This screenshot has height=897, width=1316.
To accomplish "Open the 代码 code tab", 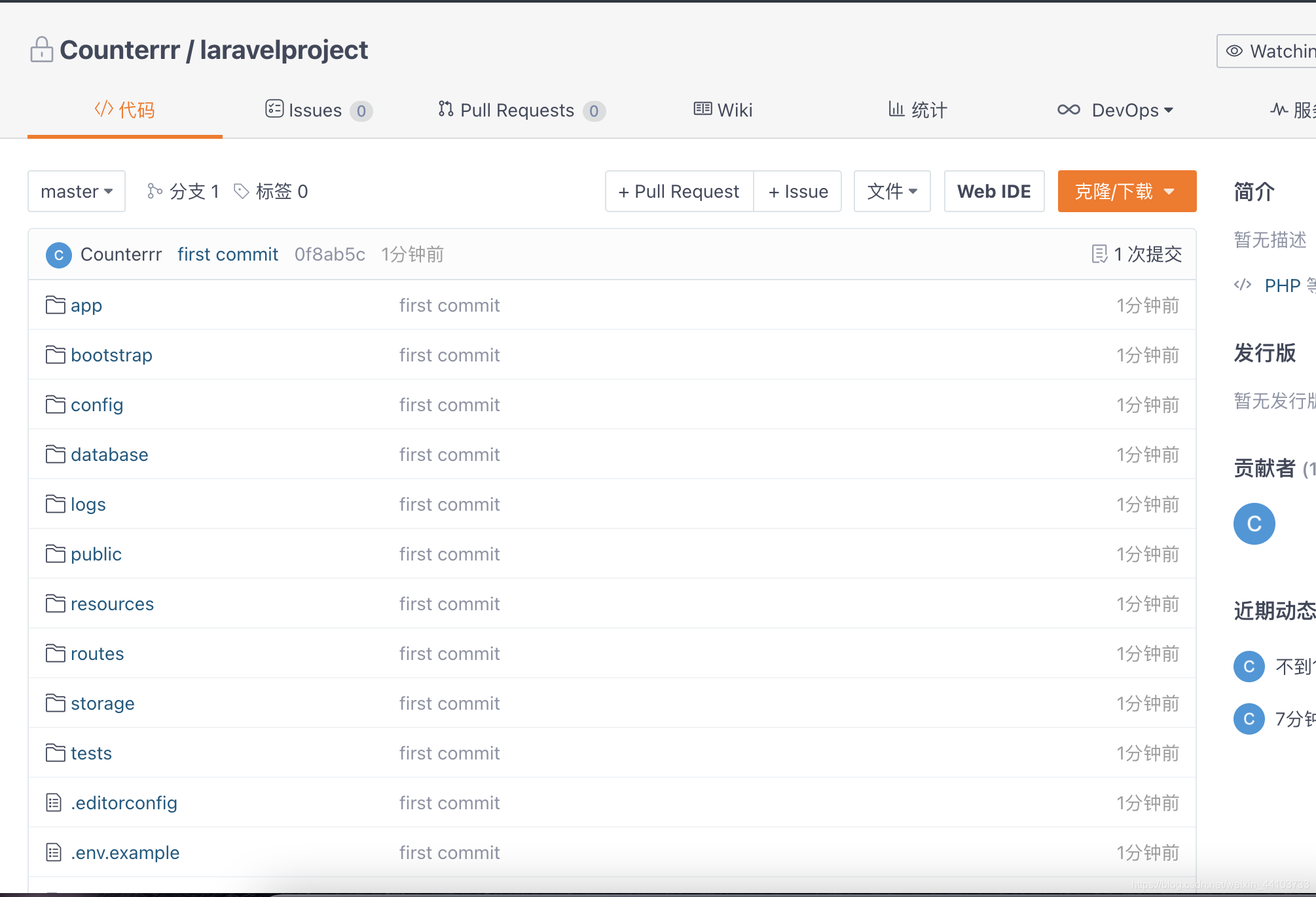I will pos(124,110).
